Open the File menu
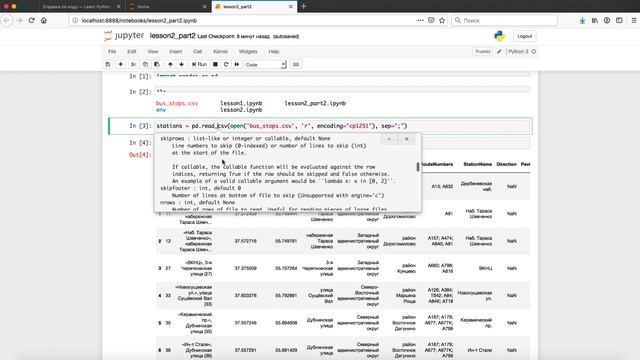Image resolution: width=640 pixels, height=360 pixels. coord(112,51)
